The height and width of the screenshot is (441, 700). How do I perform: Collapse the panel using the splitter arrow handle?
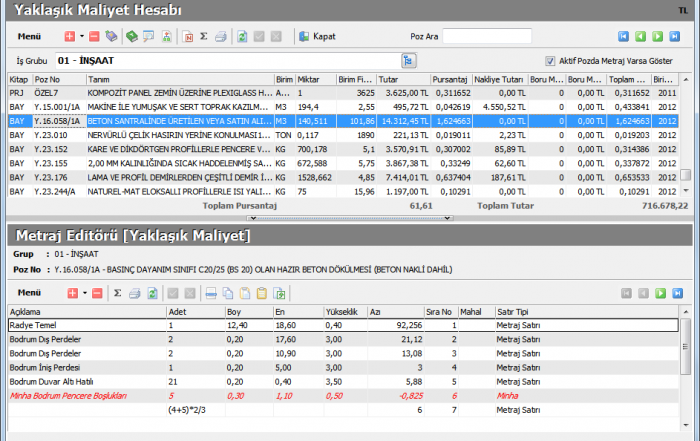click(252, 217)
